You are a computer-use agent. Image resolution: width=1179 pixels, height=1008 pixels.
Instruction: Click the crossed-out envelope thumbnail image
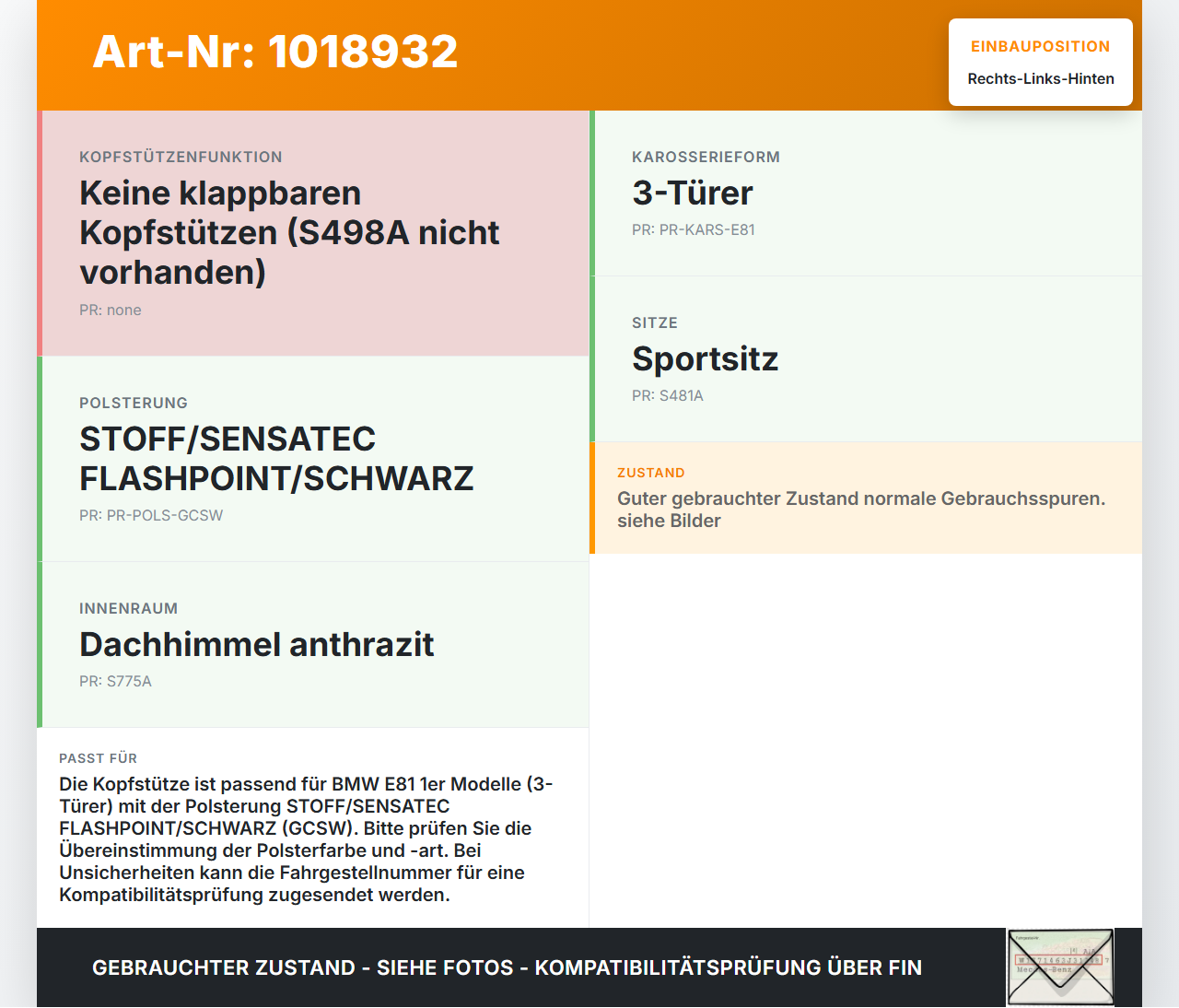pyautogui.click(x=1060, y=967)
